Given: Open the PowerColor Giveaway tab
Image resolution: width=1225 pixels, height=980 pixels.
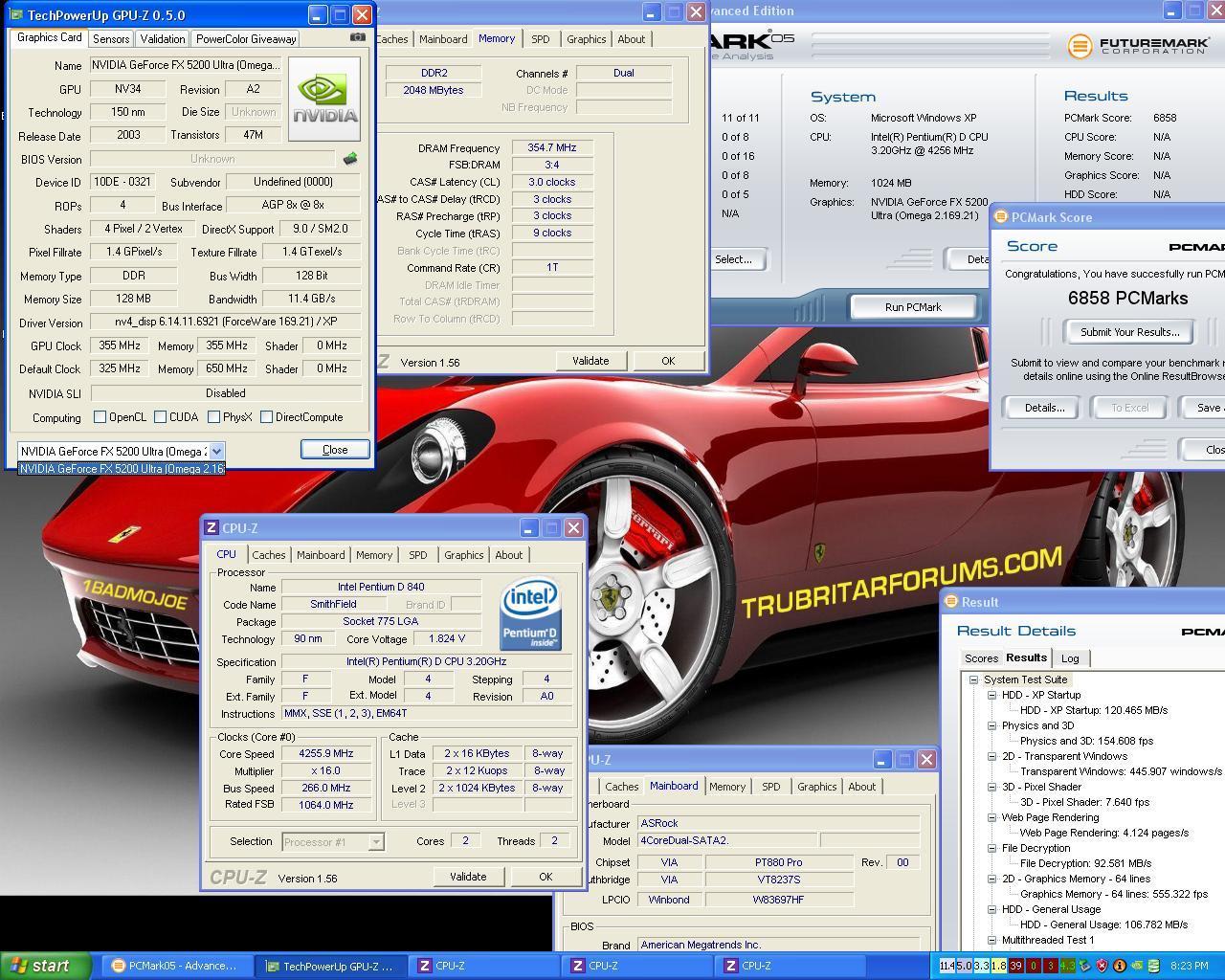Looking at the screenshot, I should tap(246, 39).
